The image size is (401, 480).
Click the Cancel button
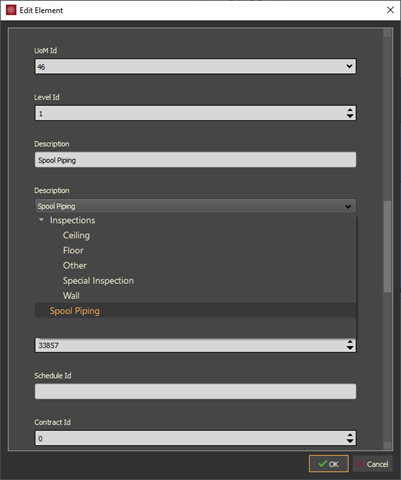coord(373,464)
